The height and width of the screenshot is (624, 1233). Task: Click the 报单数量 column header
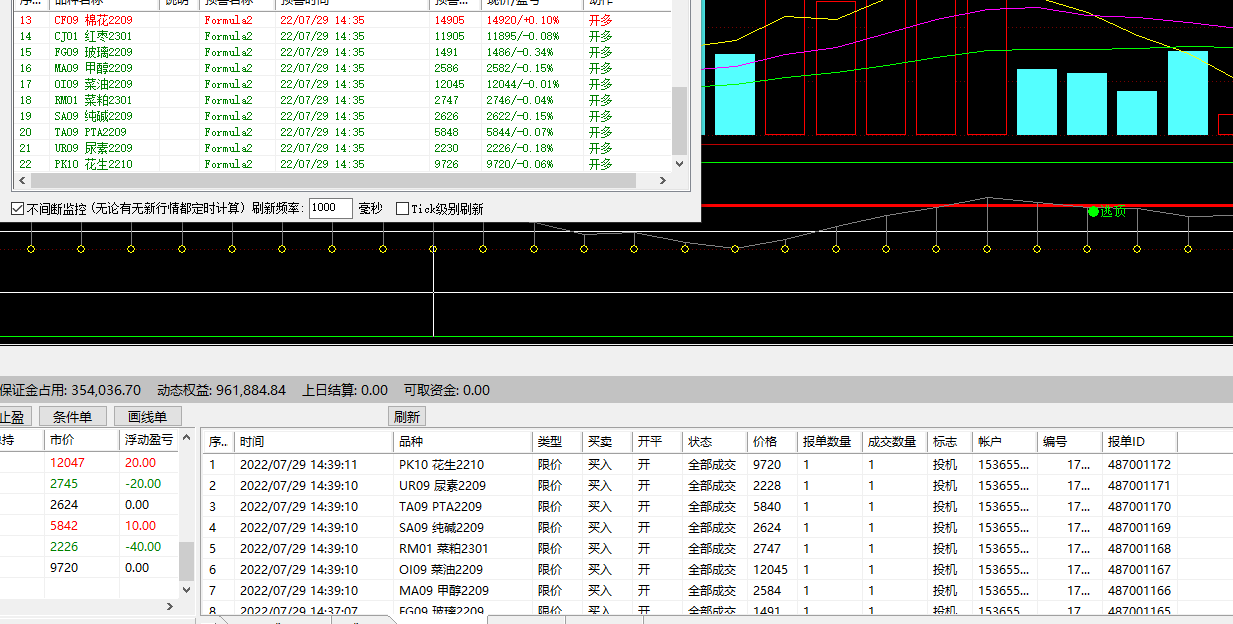pyautogui.click(x=830, y=441)
